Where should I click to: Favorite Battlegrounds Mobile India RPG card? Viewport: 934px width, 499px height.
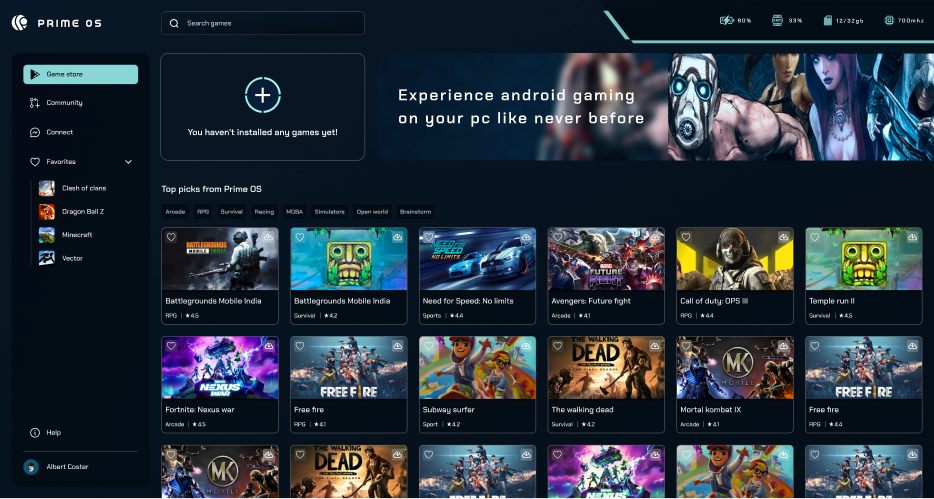tap(171, 237)
